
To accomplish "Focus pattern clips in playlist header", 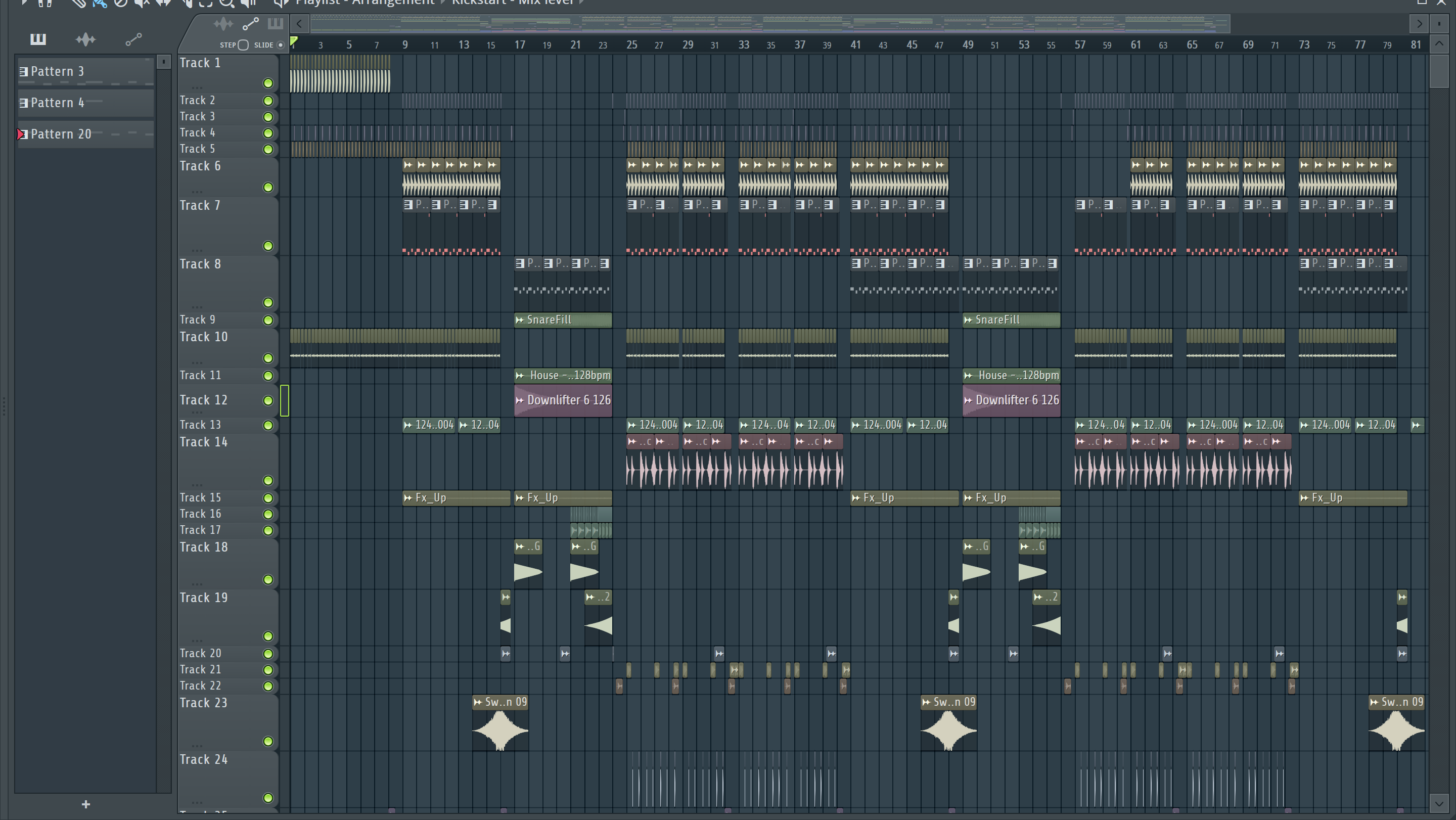I will 275,24.
